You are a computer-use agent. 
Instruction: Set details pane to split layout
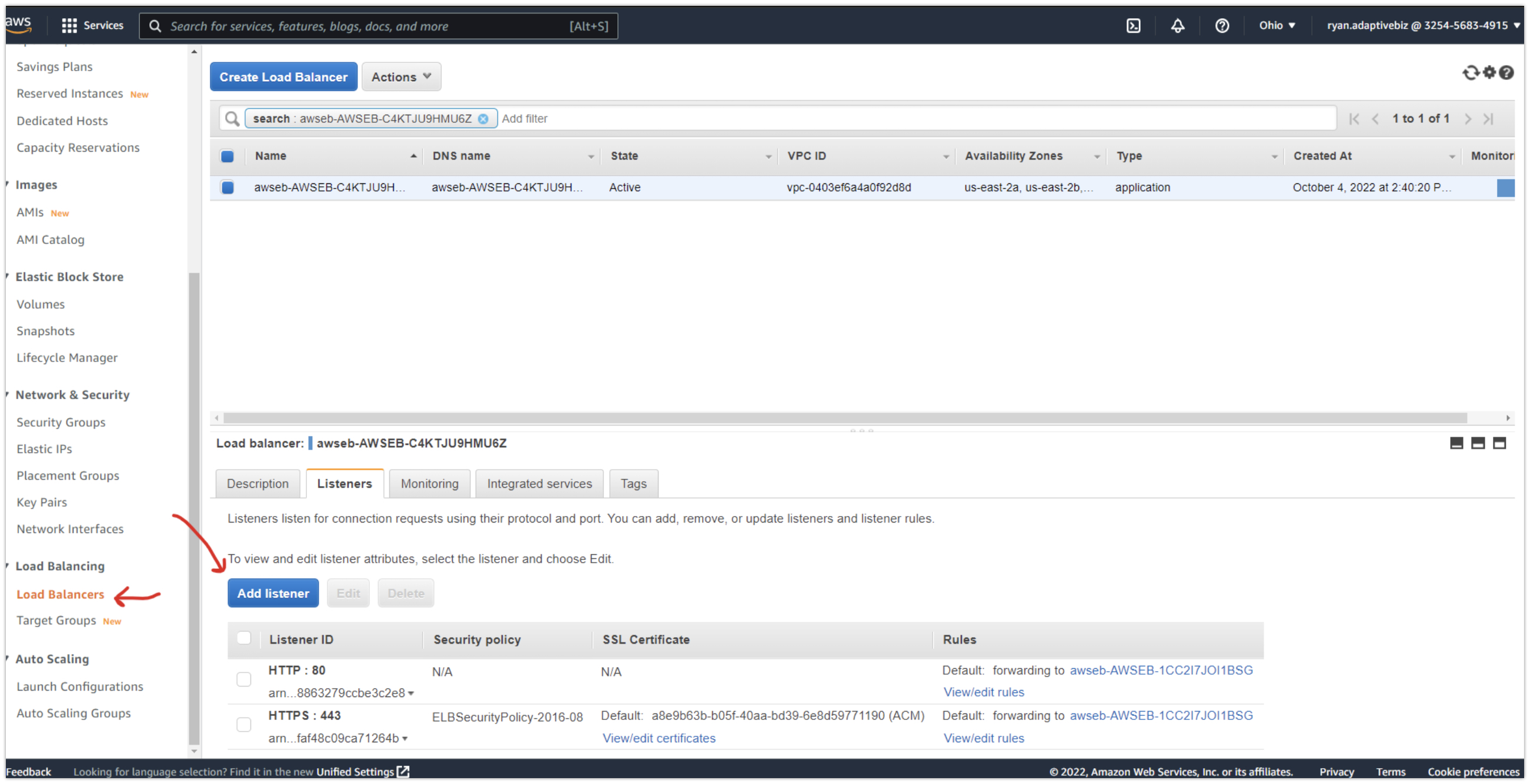[1478, 443]
